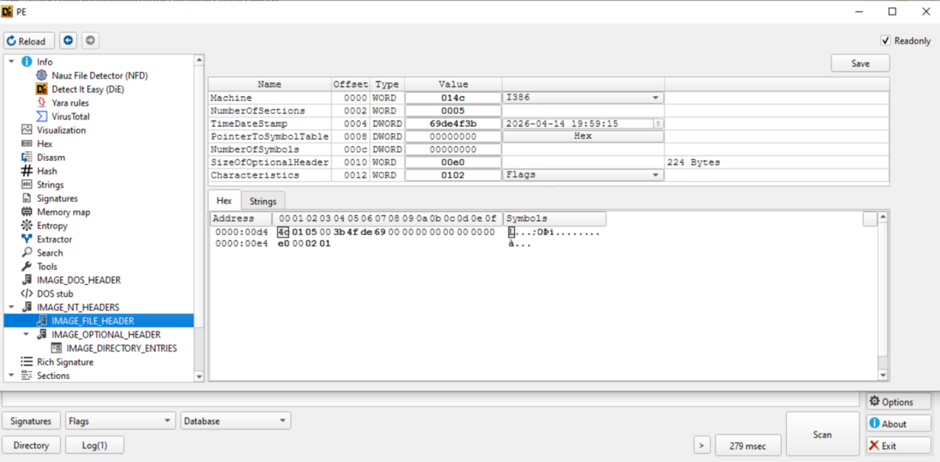The height and width of the screenshot is (462, 940).
Task: Select the Hash icon in tree
Action: click(26, 171)
